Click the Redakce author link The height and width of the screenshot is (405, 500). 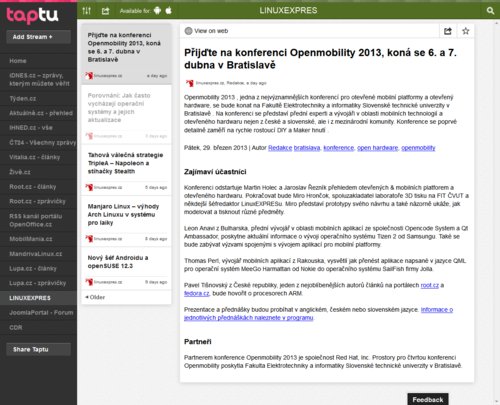click(280, 148)
